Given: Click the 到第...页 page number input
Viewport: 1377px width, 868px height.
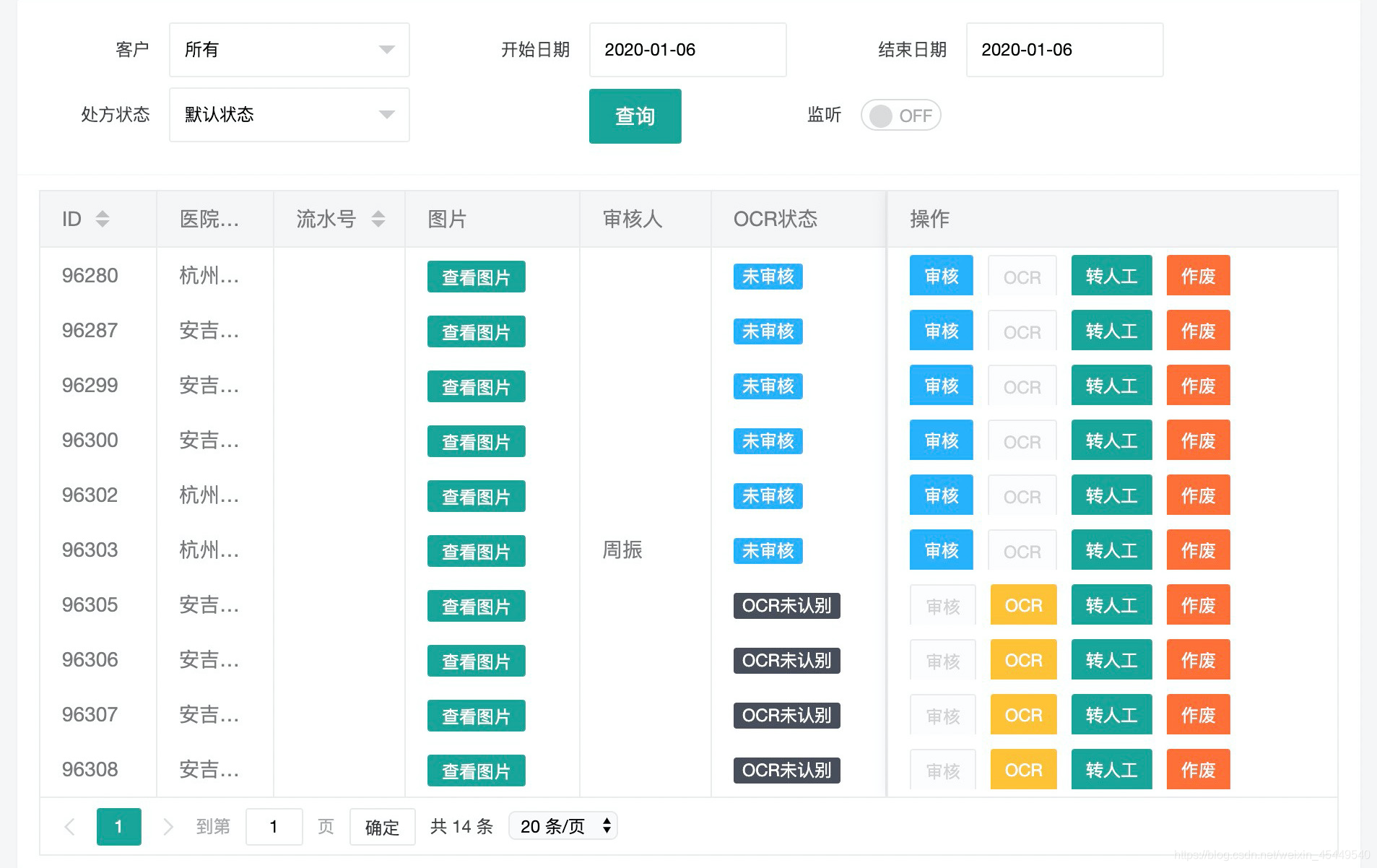Looking at the screenshot, I should click(273, 826).
